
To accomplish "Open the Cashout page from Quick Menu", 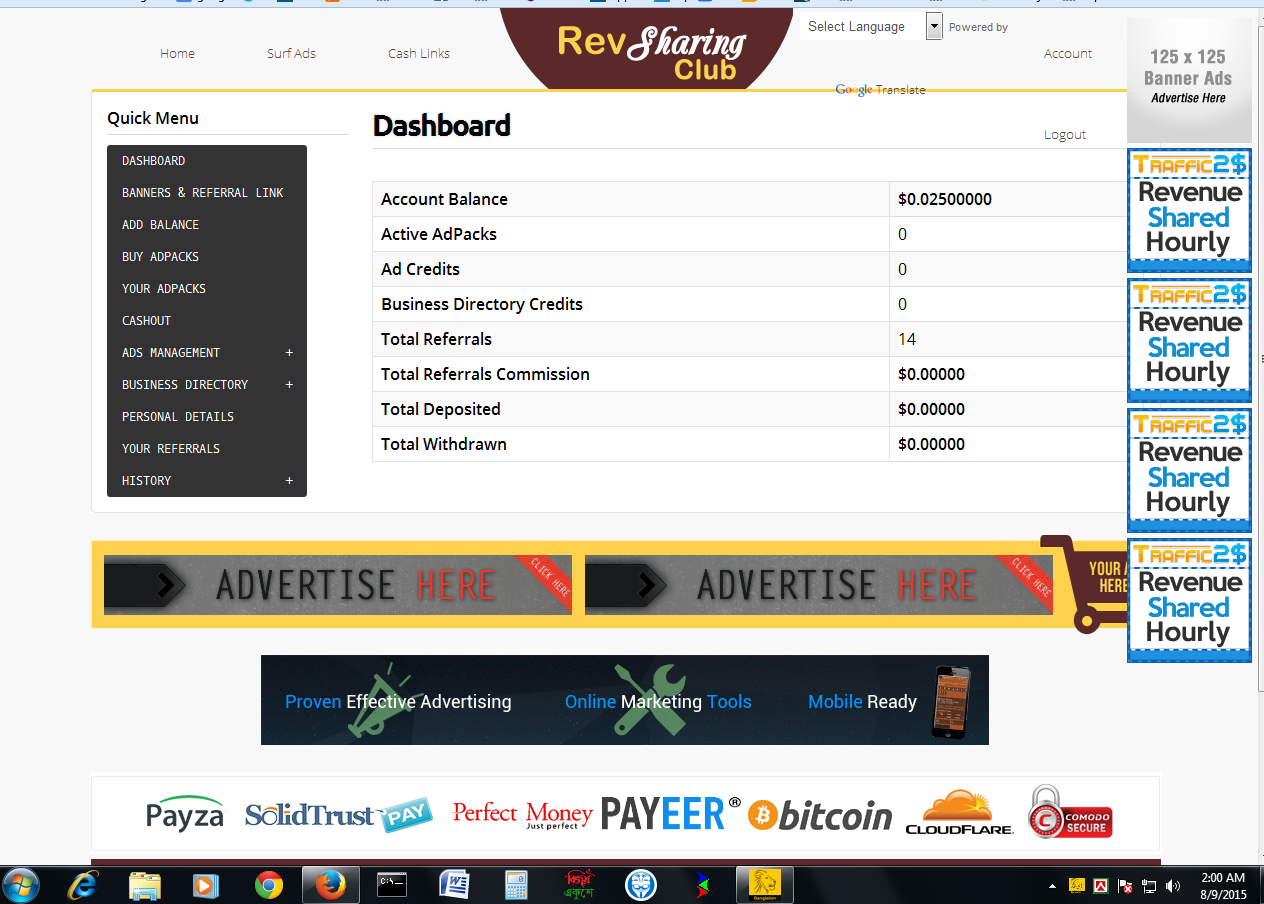I will pos(146,321).
